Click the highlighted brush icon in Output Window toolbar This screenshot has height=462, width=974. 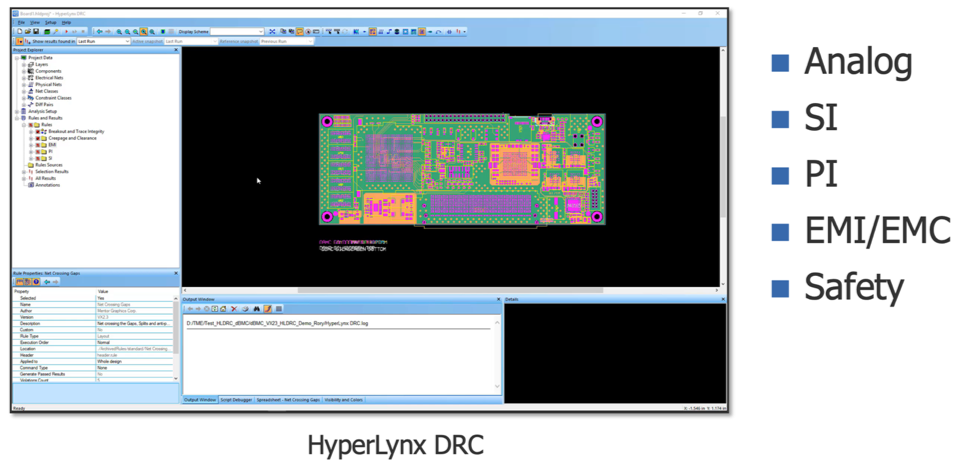(x=268, y=309)
